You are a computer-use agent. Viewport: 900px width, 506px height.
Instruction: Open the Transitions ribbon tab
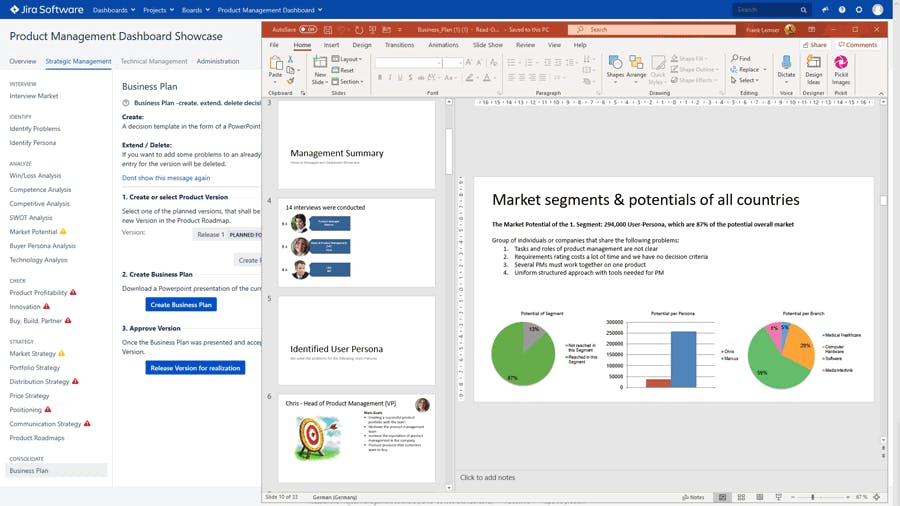point(399,45)
